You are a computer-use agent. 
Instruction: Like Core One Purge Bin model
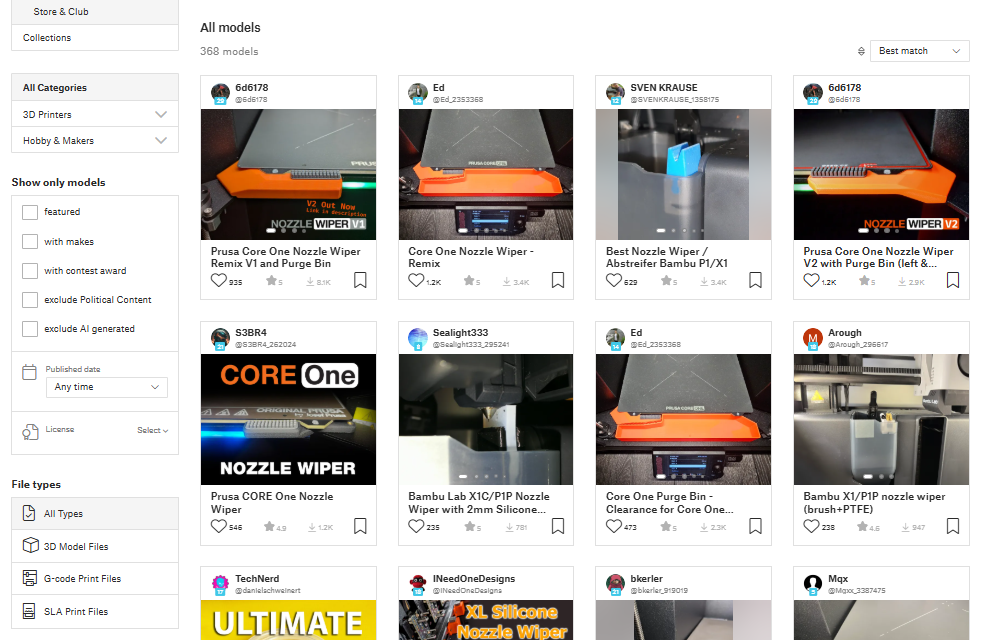614,526
